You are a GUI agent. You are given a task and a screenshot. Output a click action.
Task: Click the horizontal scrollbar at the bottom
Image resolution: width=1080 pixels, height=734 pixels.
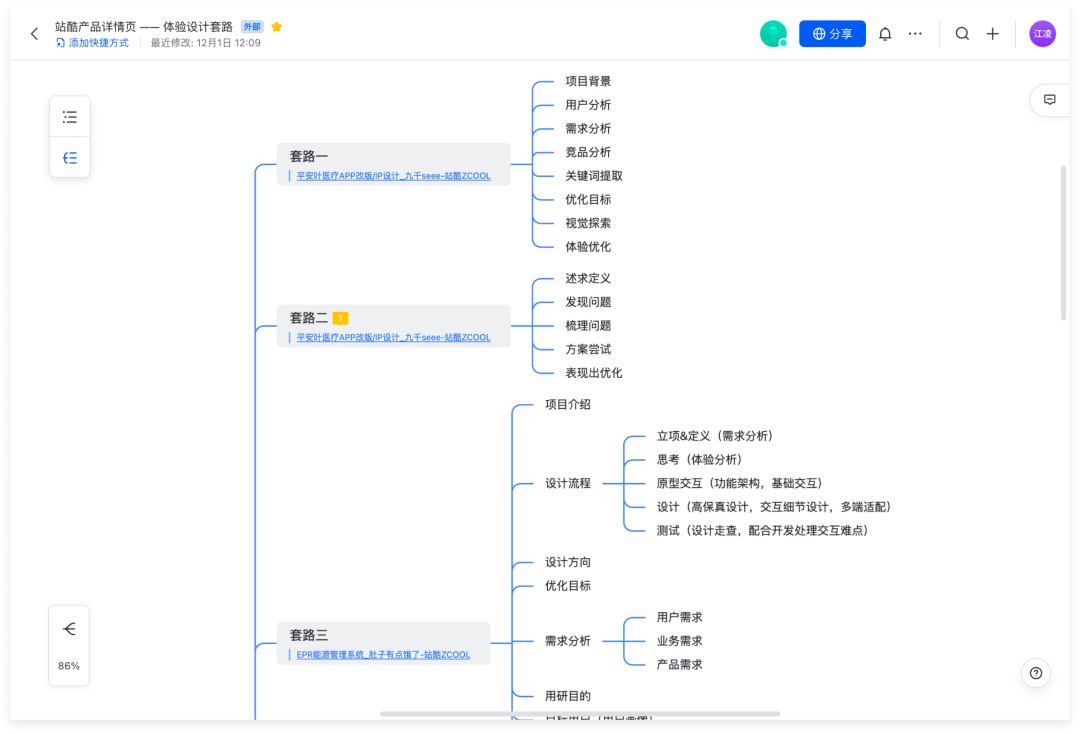580,714
